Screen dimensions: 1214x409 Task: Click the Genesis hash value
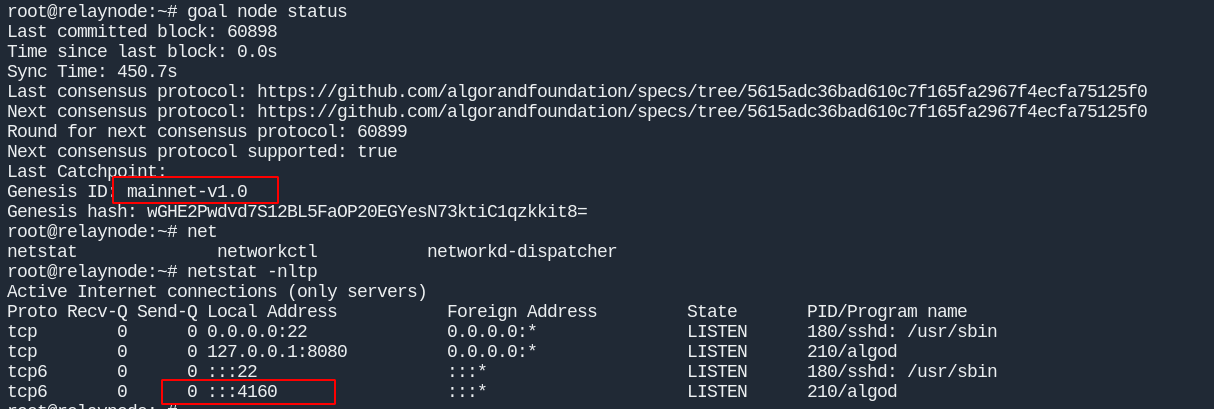(x=366, y=212)
